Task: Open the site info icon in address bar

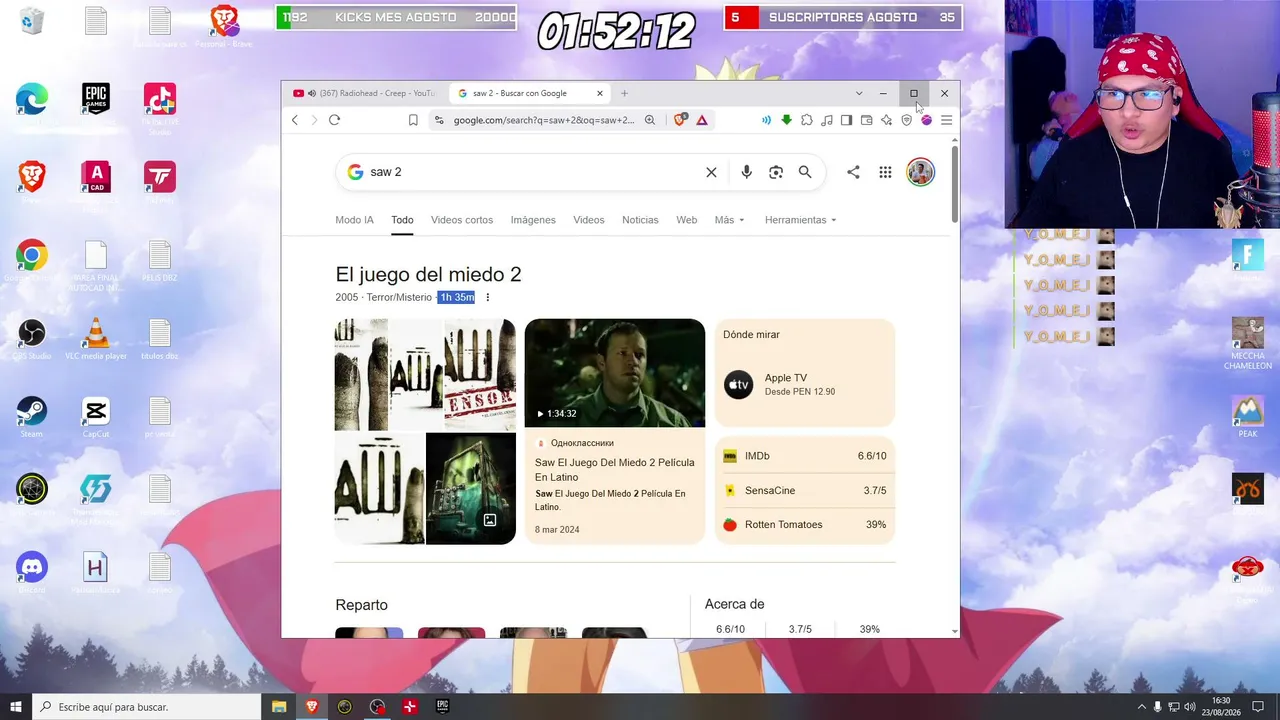Action: coord(438,120)
